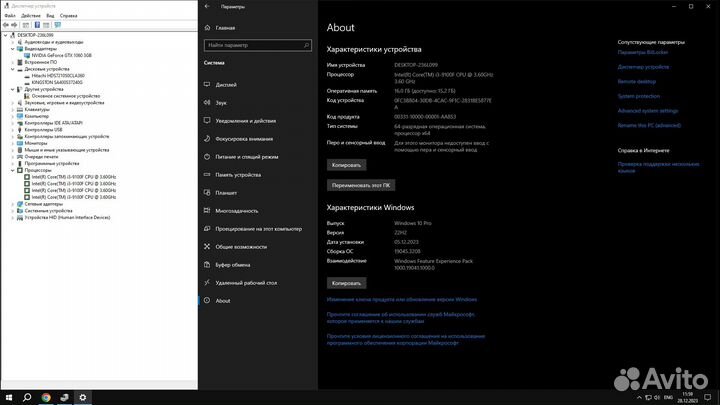The width and height of the screenshot is (720, 405).
Task: Open the taskbar search magnifier
Action: coord(27,397)
